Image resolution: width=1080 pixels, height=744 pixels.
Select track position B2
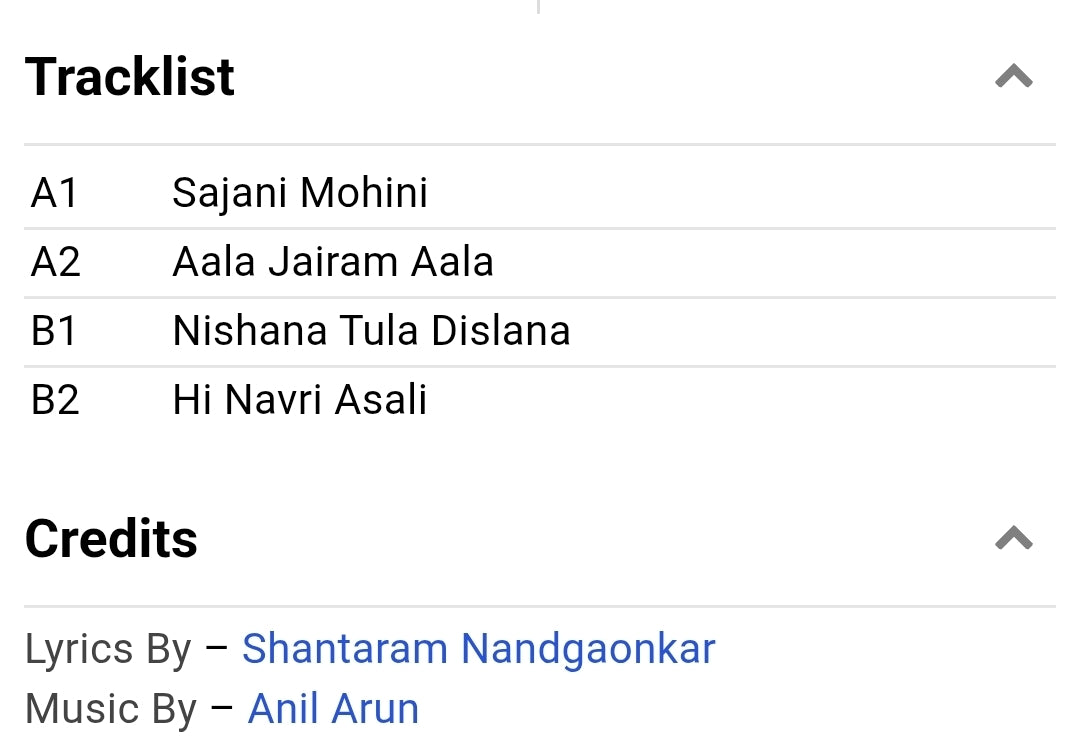tap(56, 400)
